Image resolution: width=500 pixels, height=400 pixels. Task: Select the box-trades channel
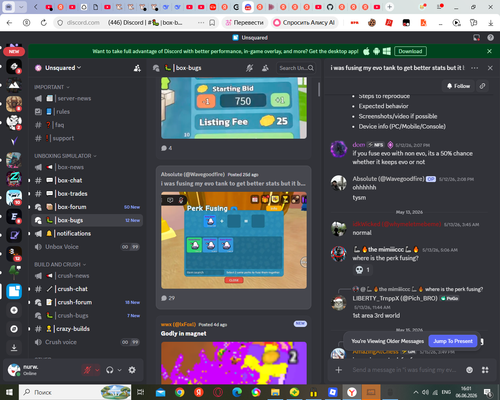(x=87, y=194)
